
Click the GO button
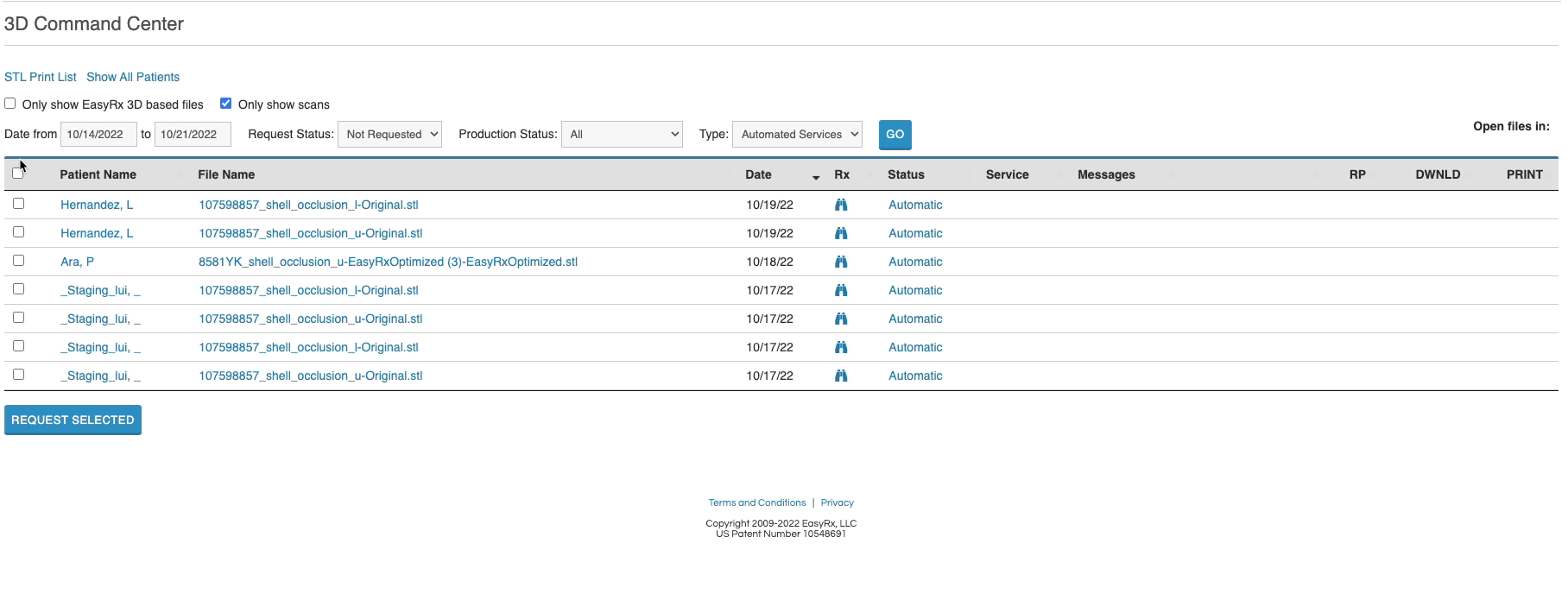pyautogui.click(x=895, y=135)
